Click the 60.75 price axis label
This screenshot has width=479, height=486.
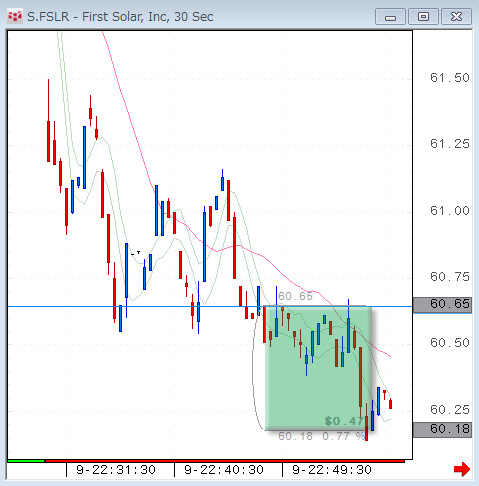[450, 277]
